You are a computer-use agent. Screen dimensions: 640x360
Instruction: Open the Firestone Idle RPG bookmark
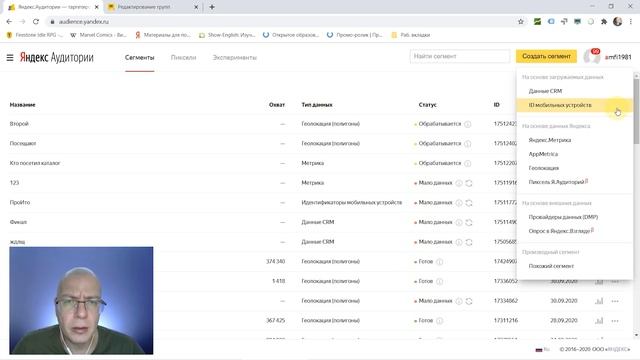35,35
